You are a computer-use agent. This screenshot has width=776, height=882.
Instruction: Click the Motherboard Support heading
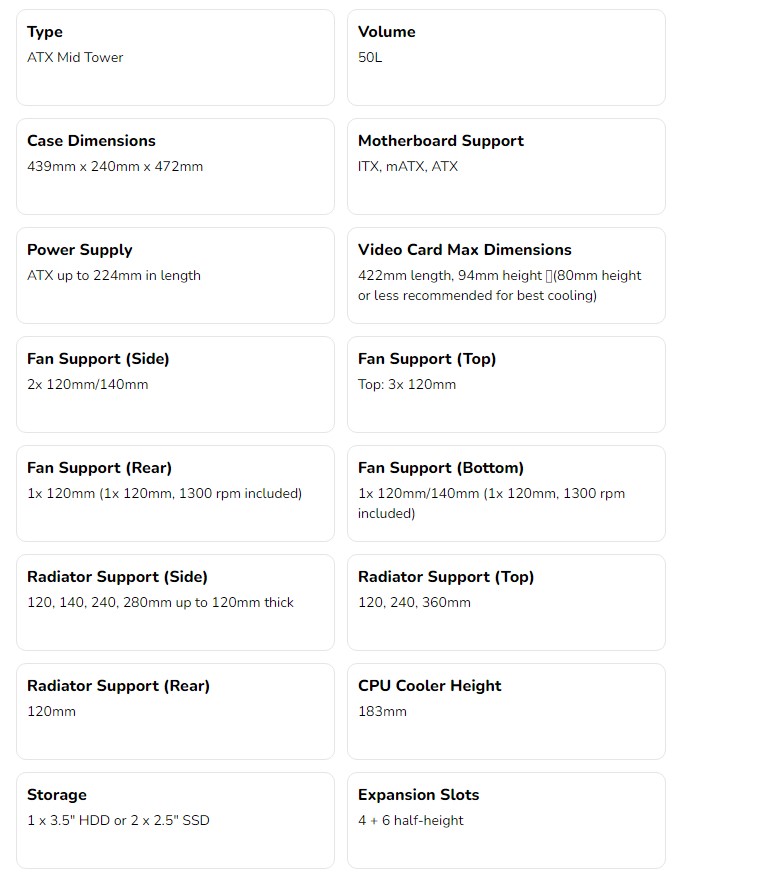[x=441, y=141]
